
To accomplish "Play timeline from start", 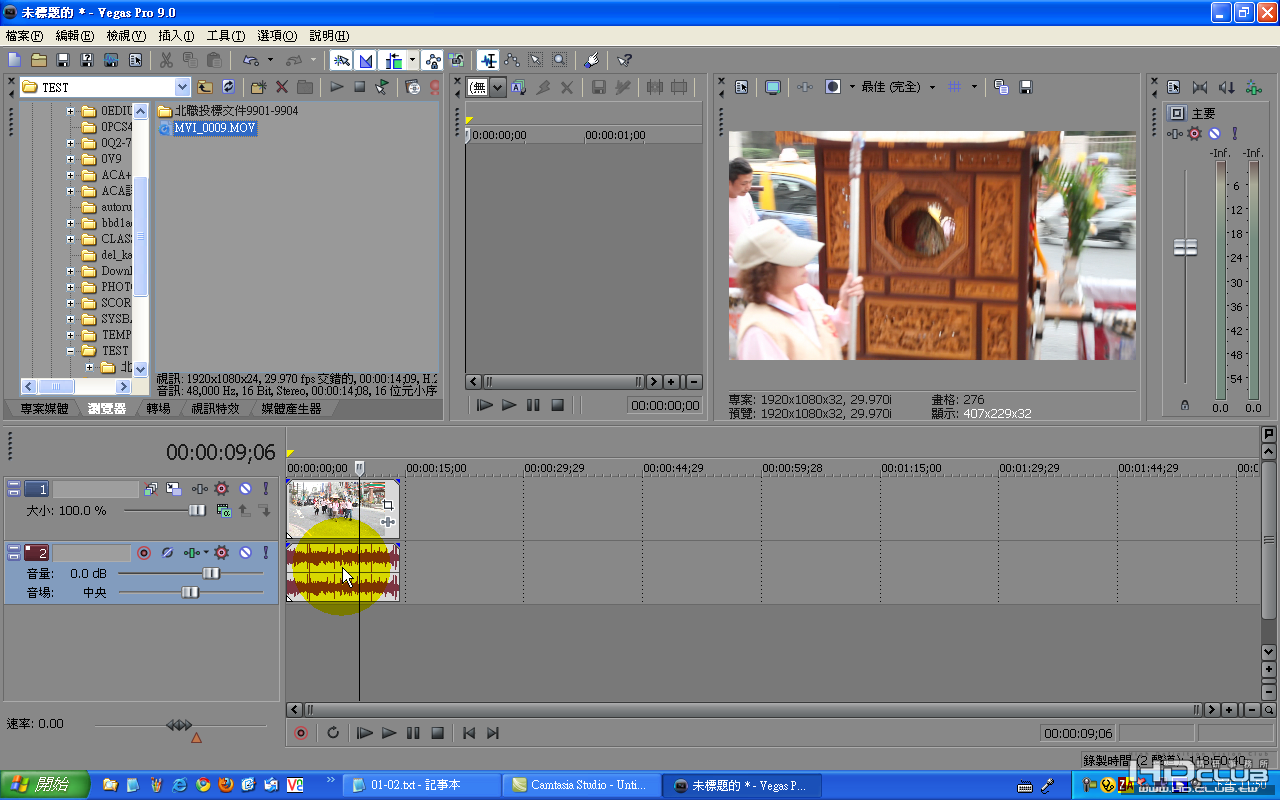I will [365, 733].
